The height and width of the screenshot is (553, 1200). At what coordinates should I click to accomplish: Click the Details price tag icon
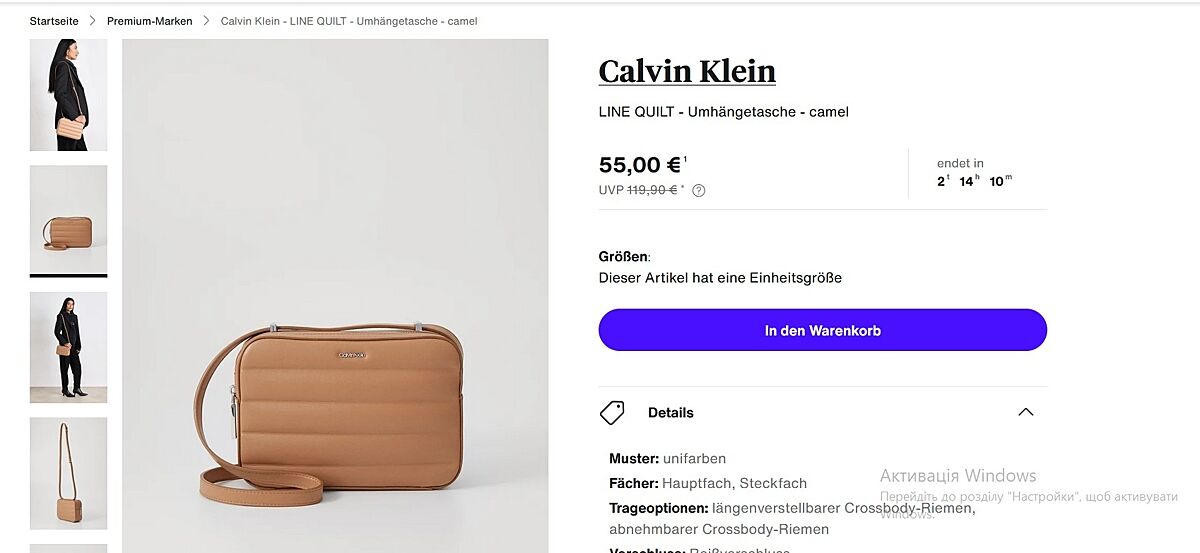click(x=612, y=412)
